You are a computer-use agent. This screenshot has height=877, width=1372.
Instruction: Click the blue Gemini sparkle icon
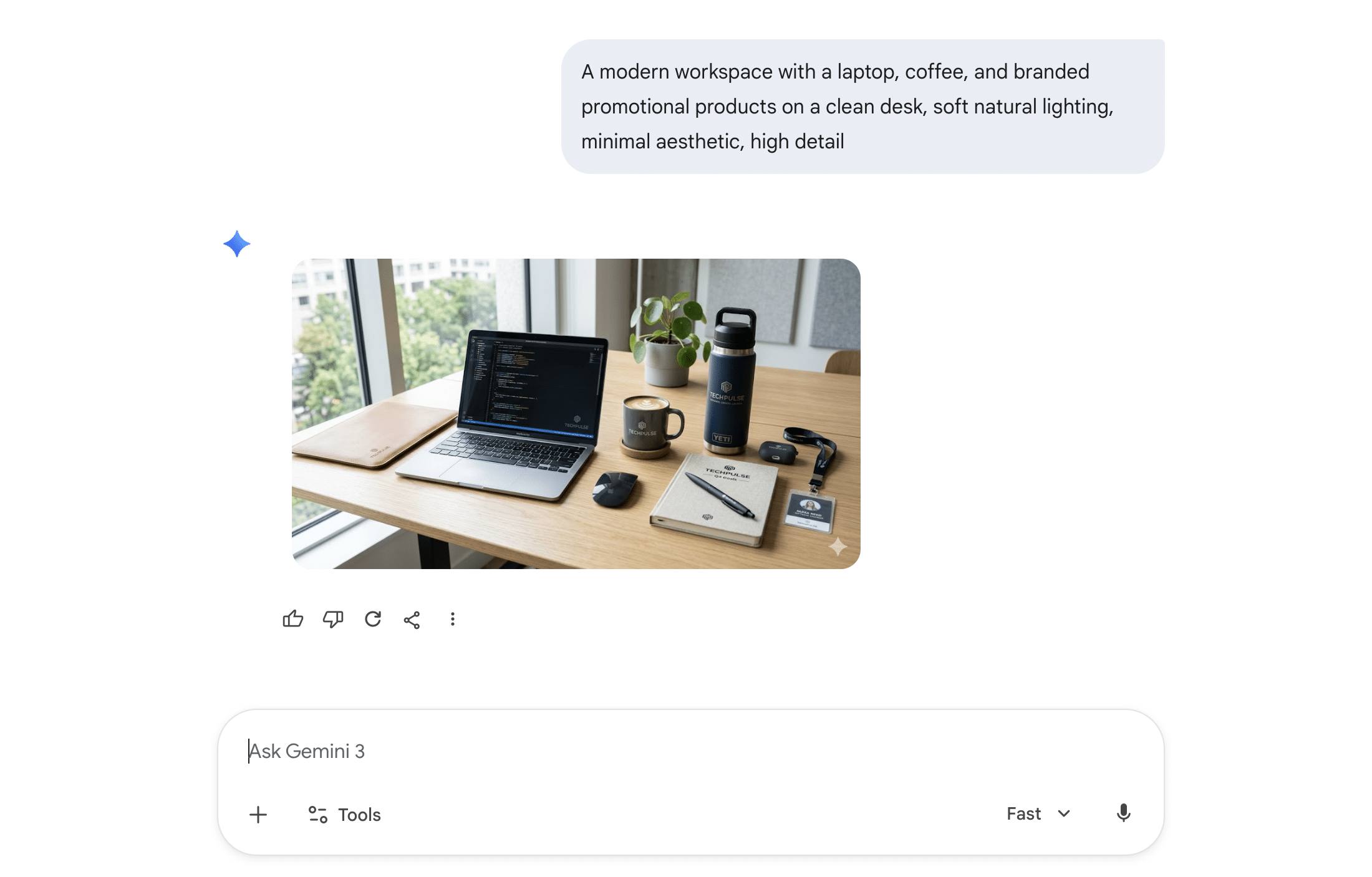tap(237, 244)
